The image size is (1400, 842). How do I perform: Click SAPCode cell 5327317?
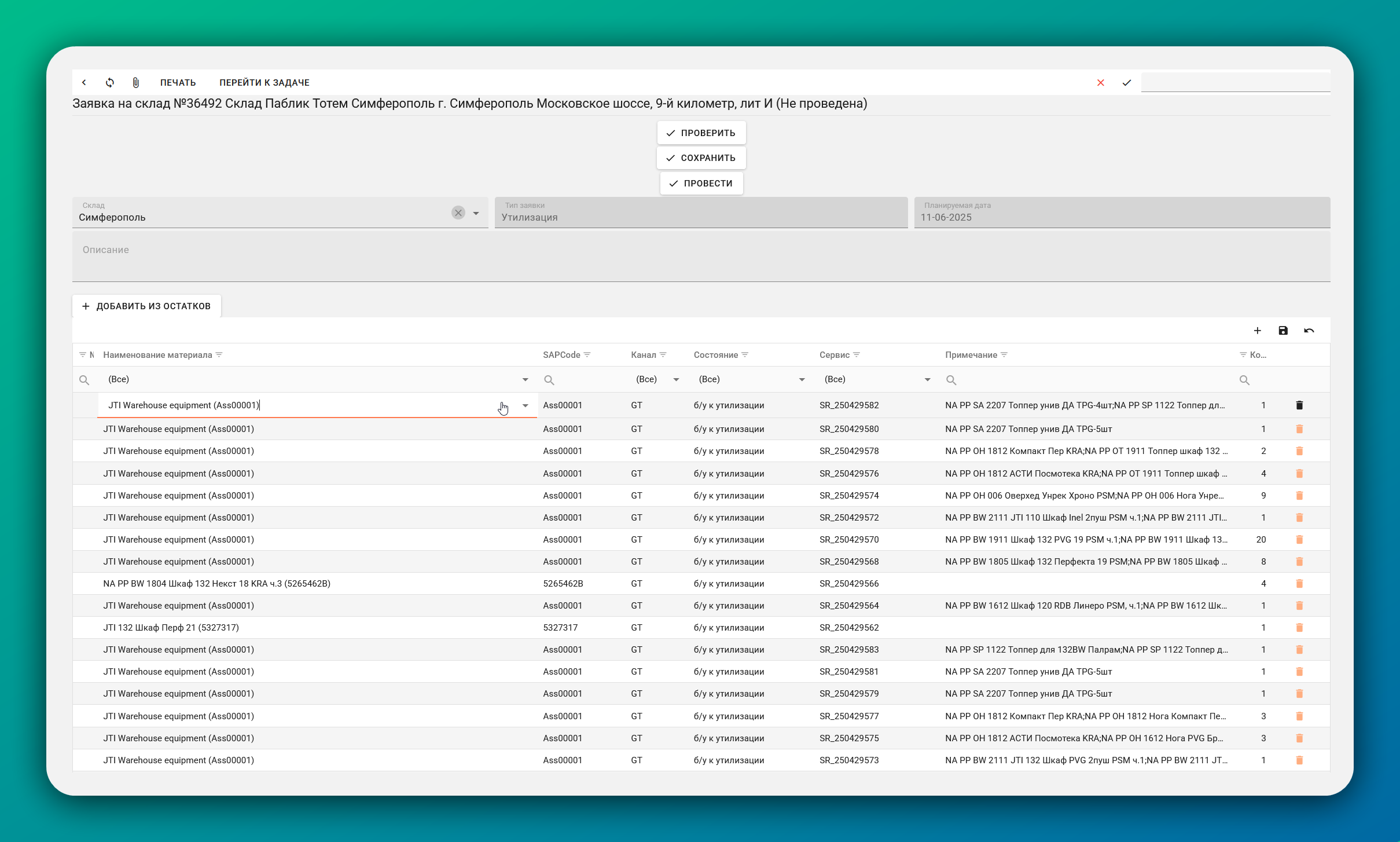[560, 628]
